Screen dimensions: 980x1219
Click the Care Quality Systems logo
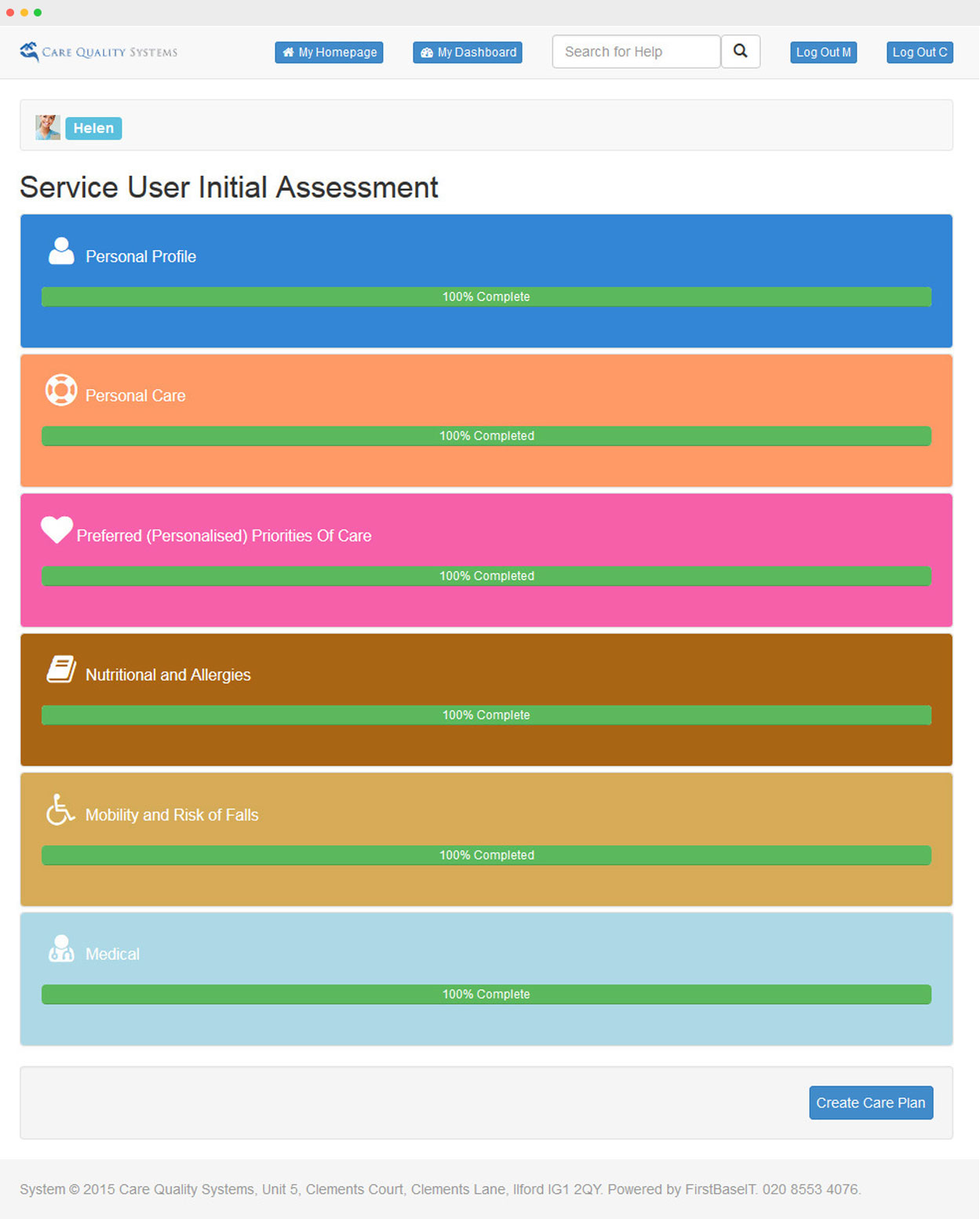99,52
